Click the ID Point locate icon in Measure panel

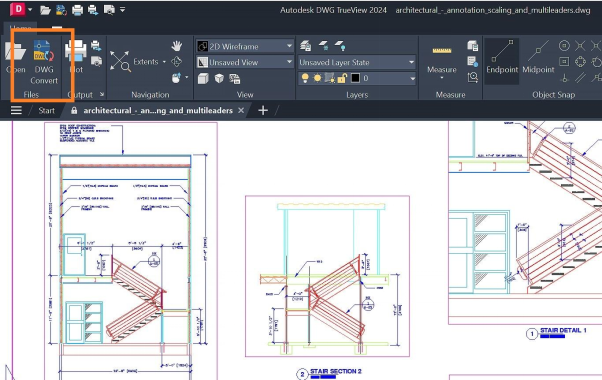click(473, 77)
